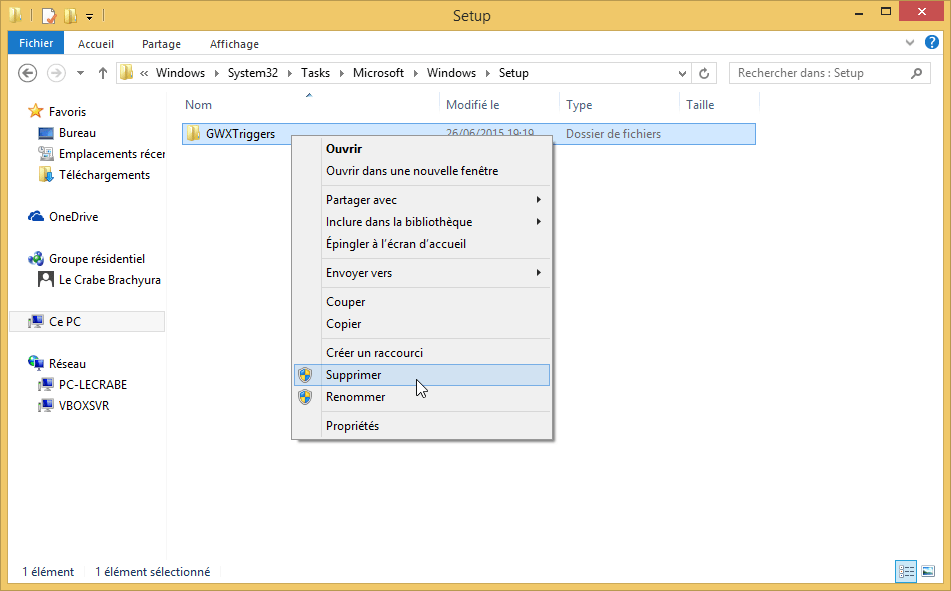Image resolution: width=951 pixels, height=591 pixels.
Task: Open Emplacements récents in the sidebar
Action: point(112,154)
